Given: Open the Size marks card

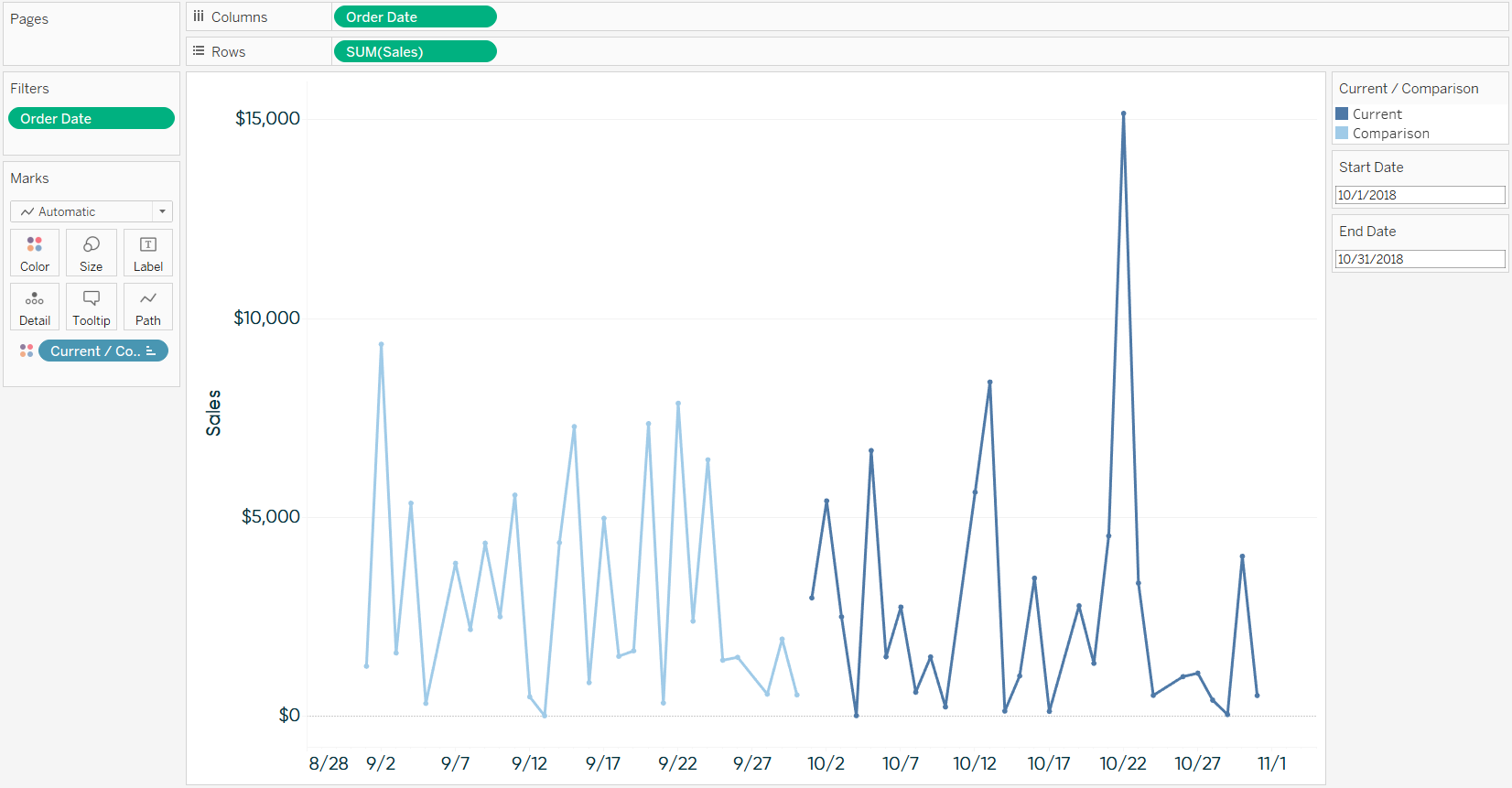Looking at the screenshot, I should point(92,253).
